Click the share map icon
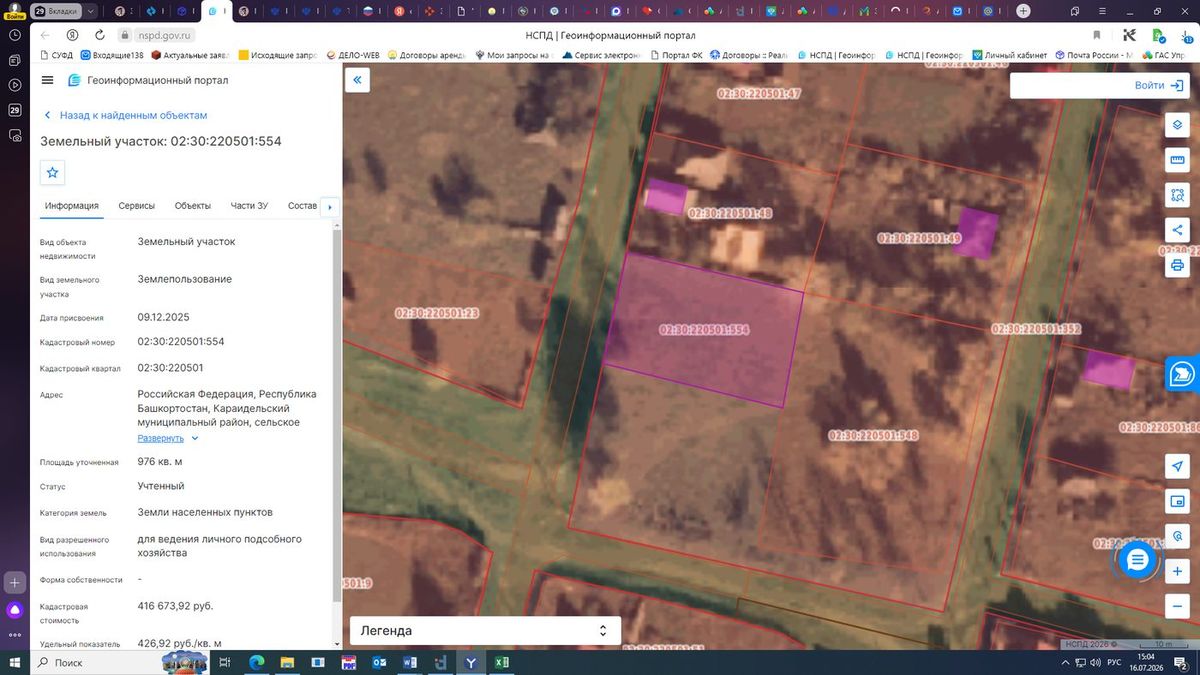Viewport: 1200px width, 675px height. (1178, 230)
